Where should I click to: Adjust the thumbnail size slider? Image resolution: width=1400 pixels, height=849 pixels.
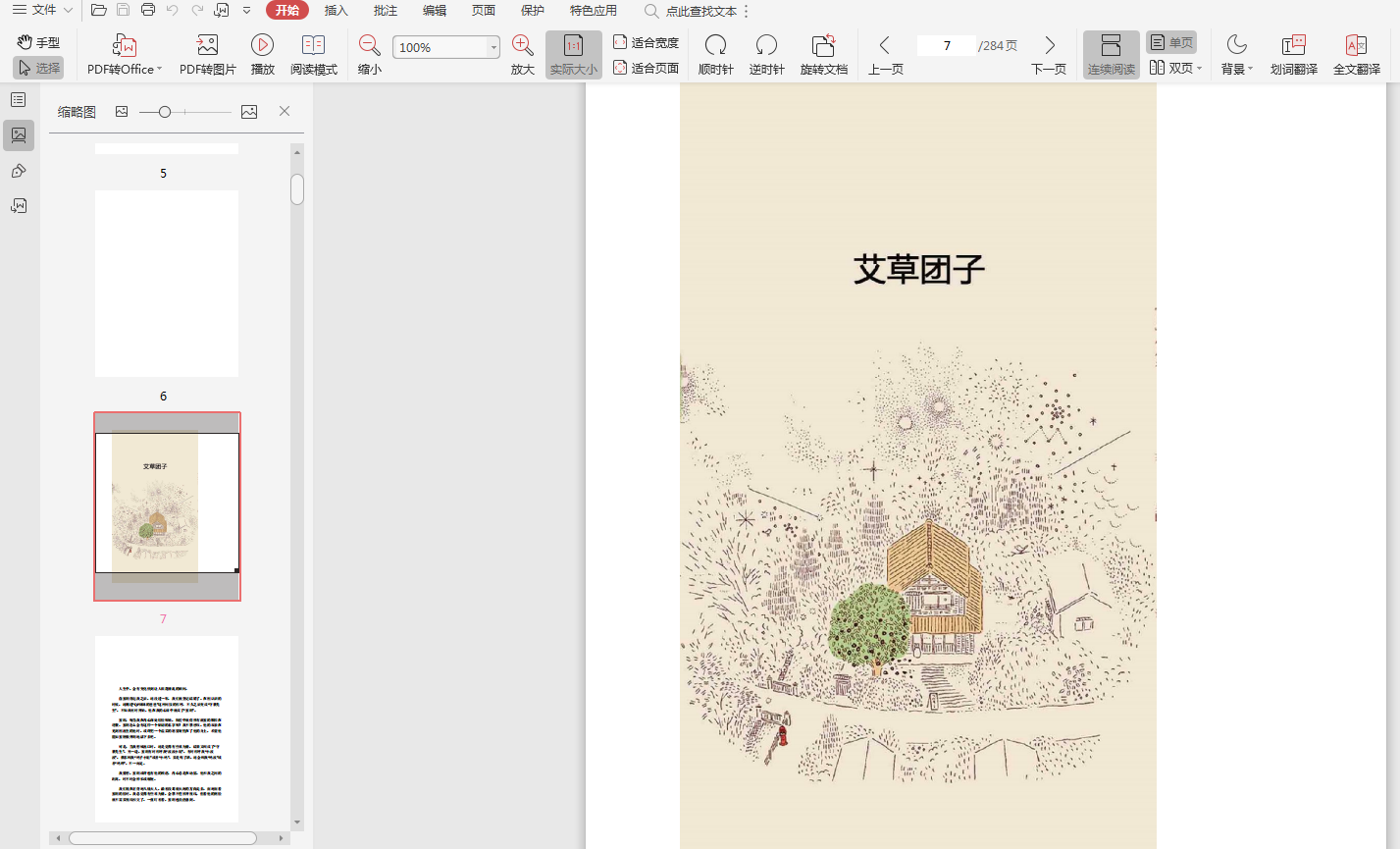tap(165, 112)
